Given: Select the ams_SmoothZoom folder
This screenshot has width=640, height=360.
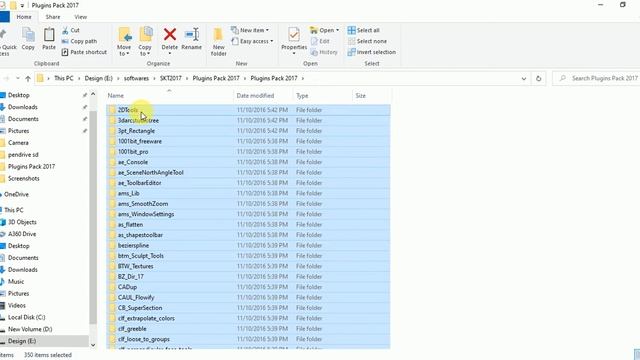Looking at the screenshot, I should tap(248, 204).
